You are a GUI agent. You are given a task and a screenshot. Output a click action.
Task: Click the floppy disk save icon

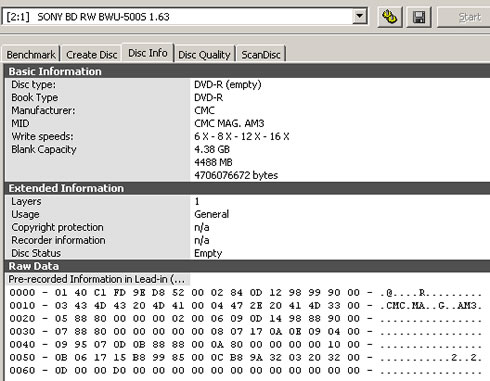pos(419,17)
